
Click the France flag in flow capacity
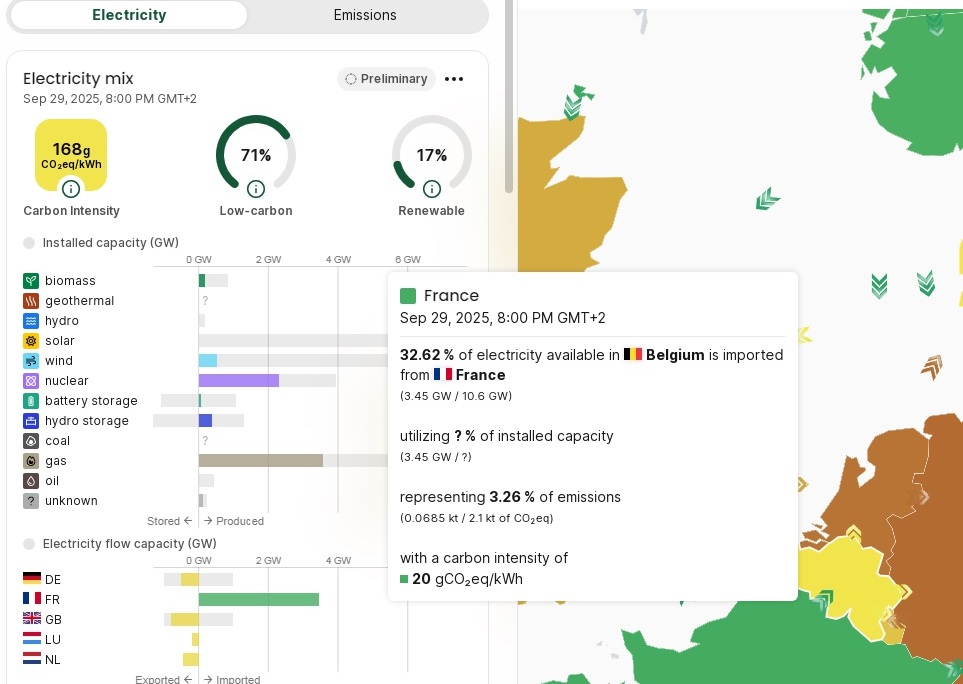point(31,599)
